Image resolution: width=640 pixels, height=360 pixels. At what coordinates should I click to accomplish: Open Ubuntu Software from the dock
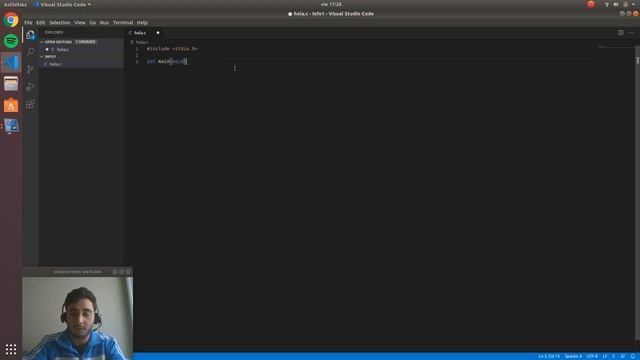click(x=11, y=105)
